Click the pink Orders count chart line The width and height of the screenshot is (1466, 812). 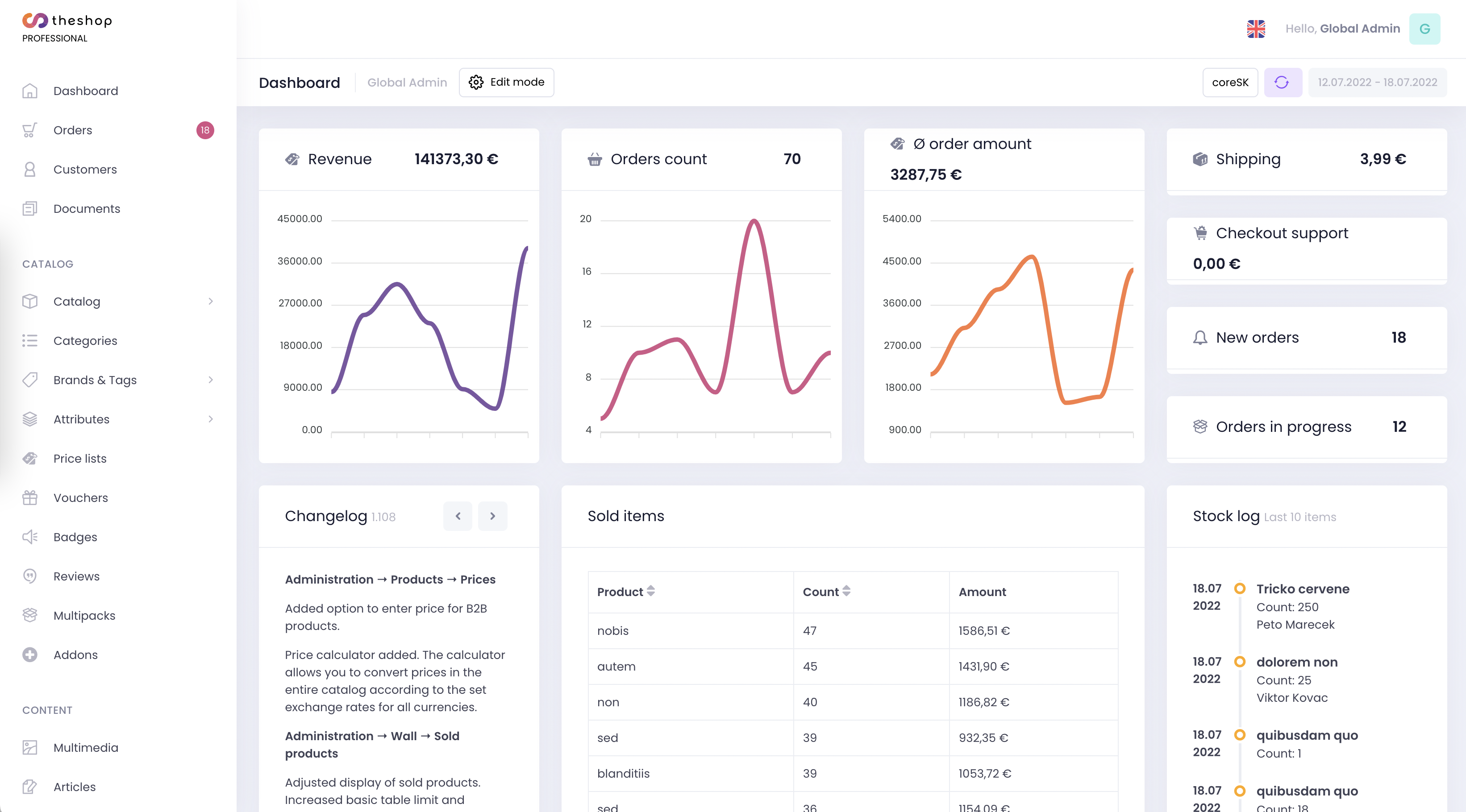[754, 222]
